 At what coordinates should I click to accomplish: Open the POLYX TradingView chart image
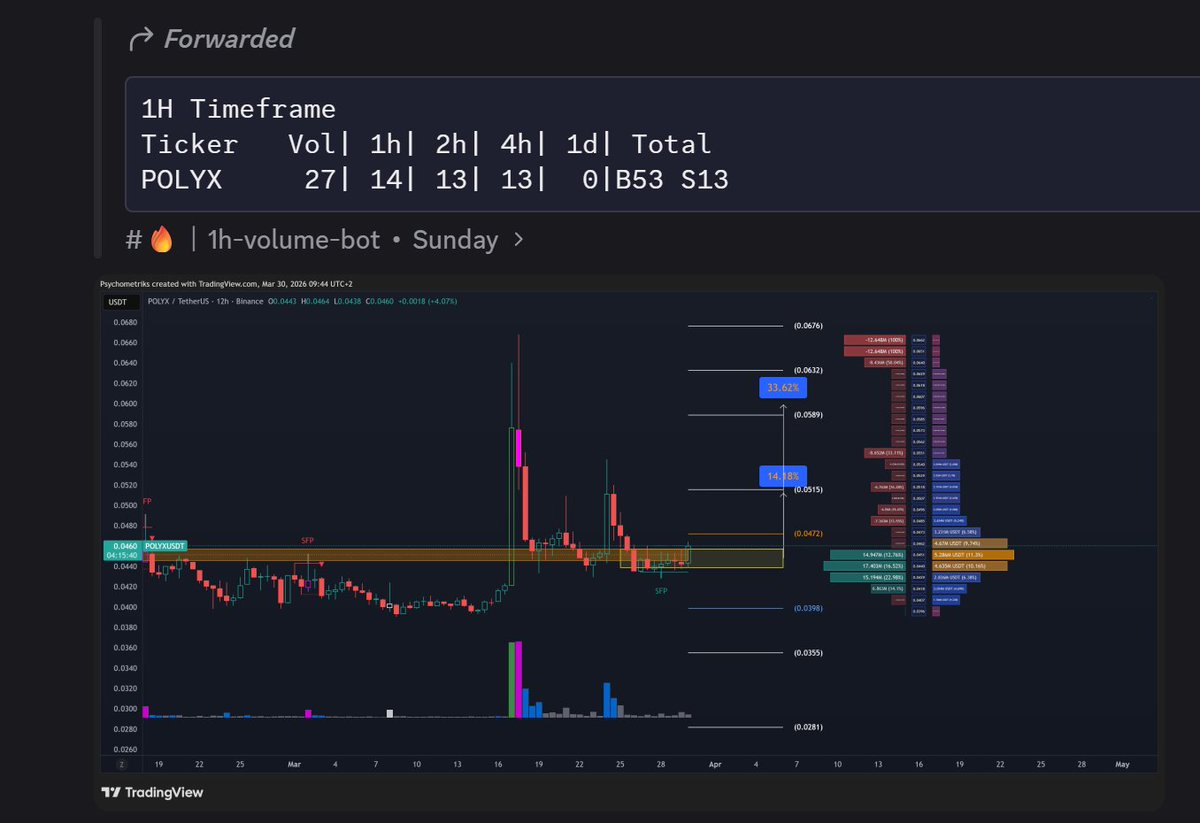coord(629,542)
